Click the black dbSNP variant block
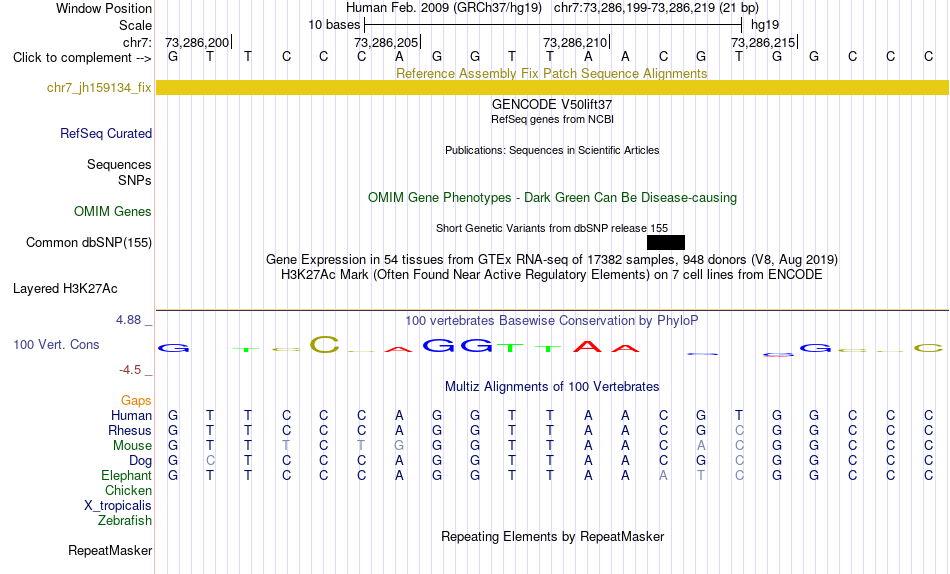950x574 pixels. (666, 242)
